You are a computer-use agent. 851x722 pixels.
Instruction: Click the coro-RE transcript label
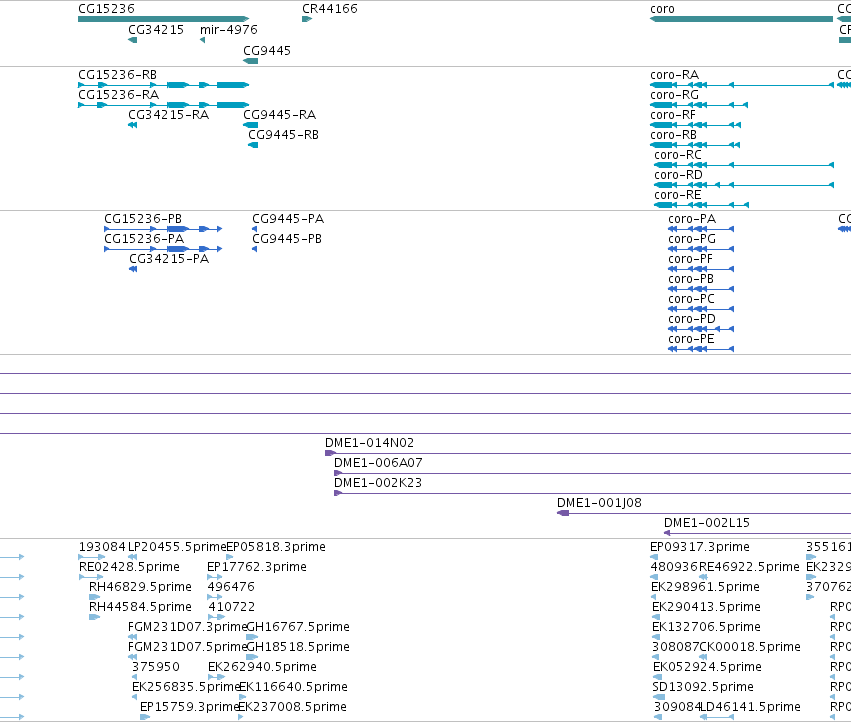coord(677,195)
